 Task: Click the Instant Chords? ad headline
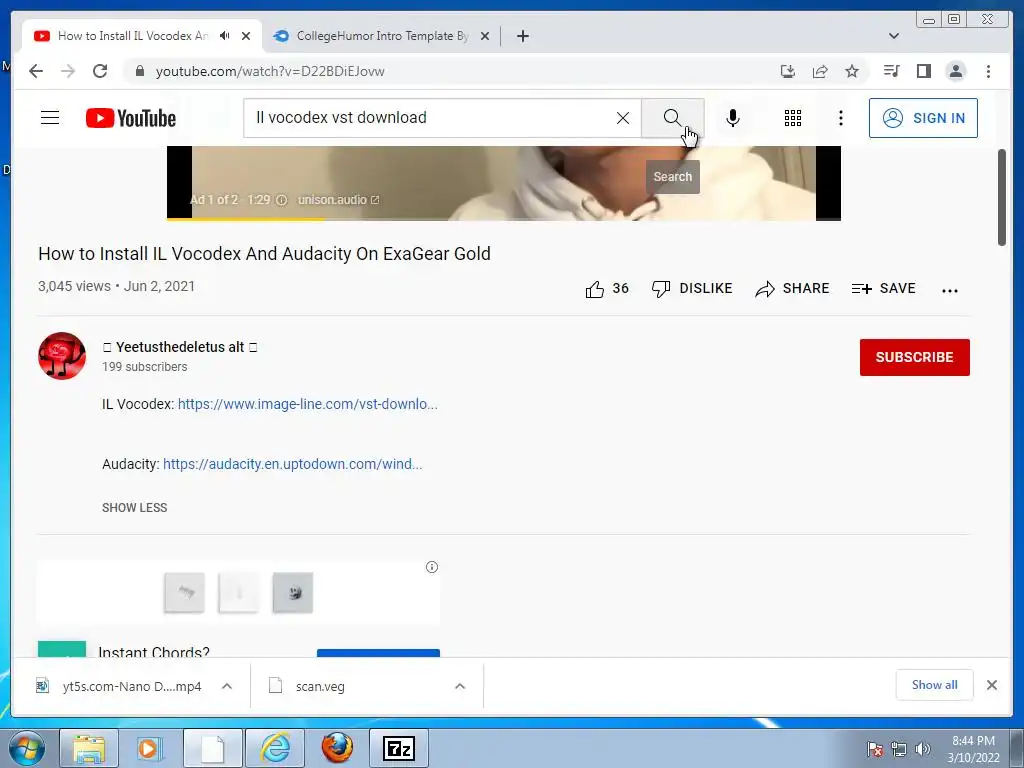(x=154, y=651)
